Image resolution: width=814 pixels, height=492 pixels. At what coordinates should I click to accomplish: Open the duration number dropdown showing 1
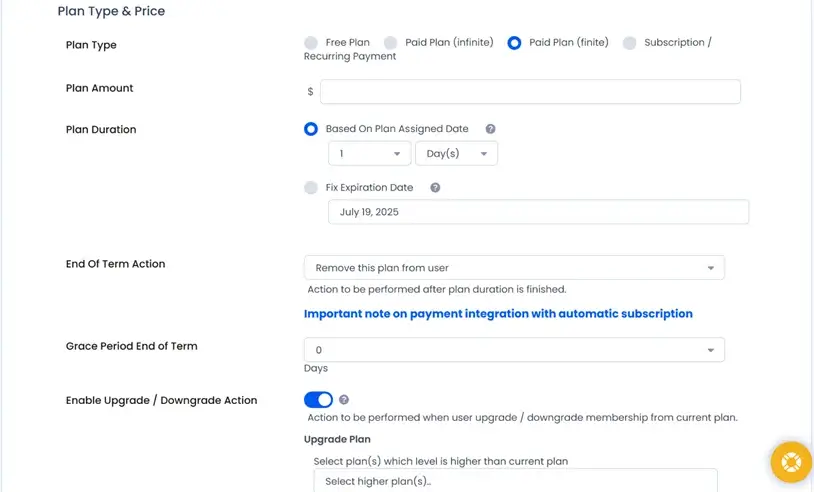click(x=369, y=154)
